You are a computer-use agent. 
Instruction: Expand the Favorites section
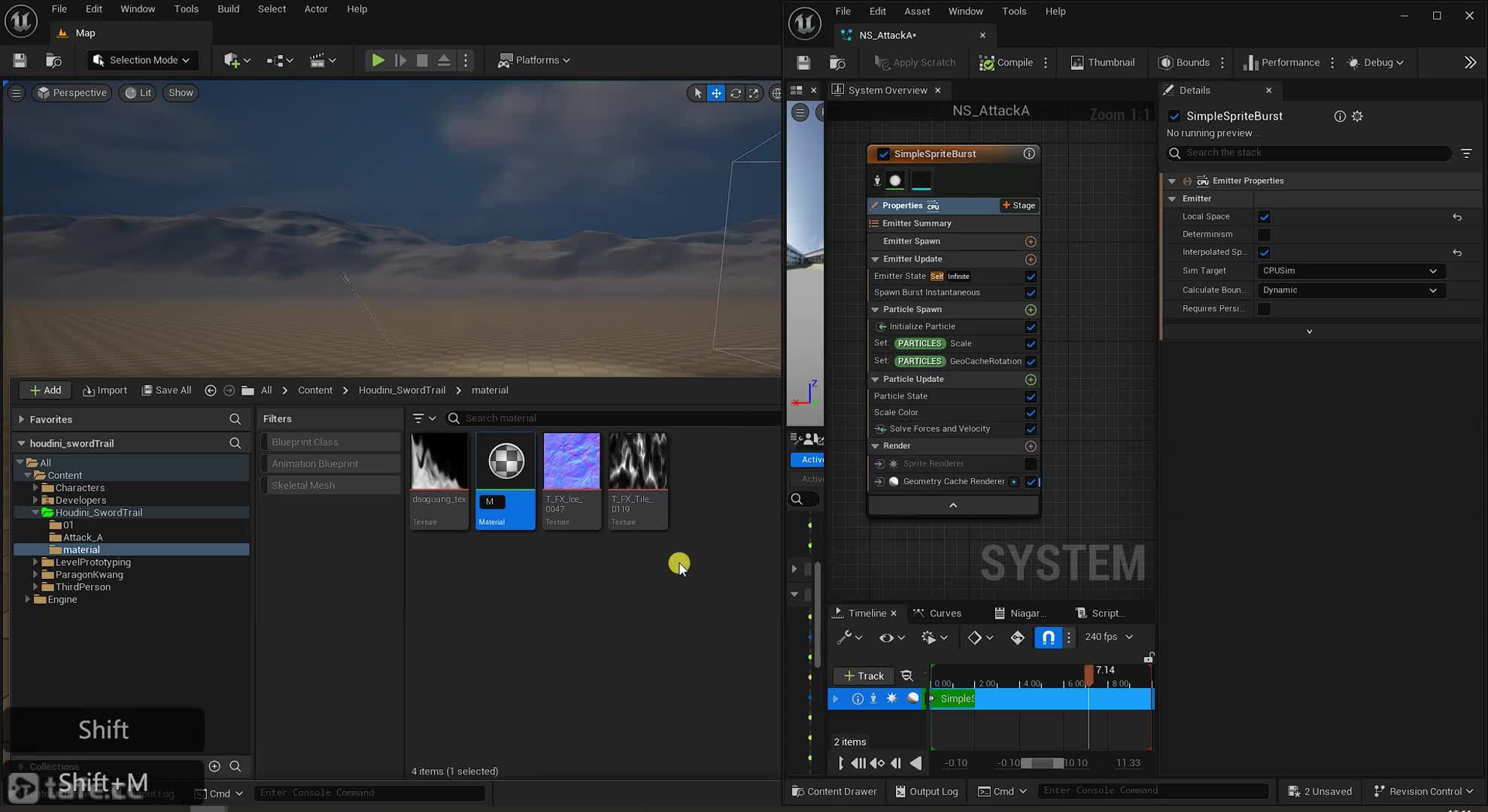coord(21,420)
